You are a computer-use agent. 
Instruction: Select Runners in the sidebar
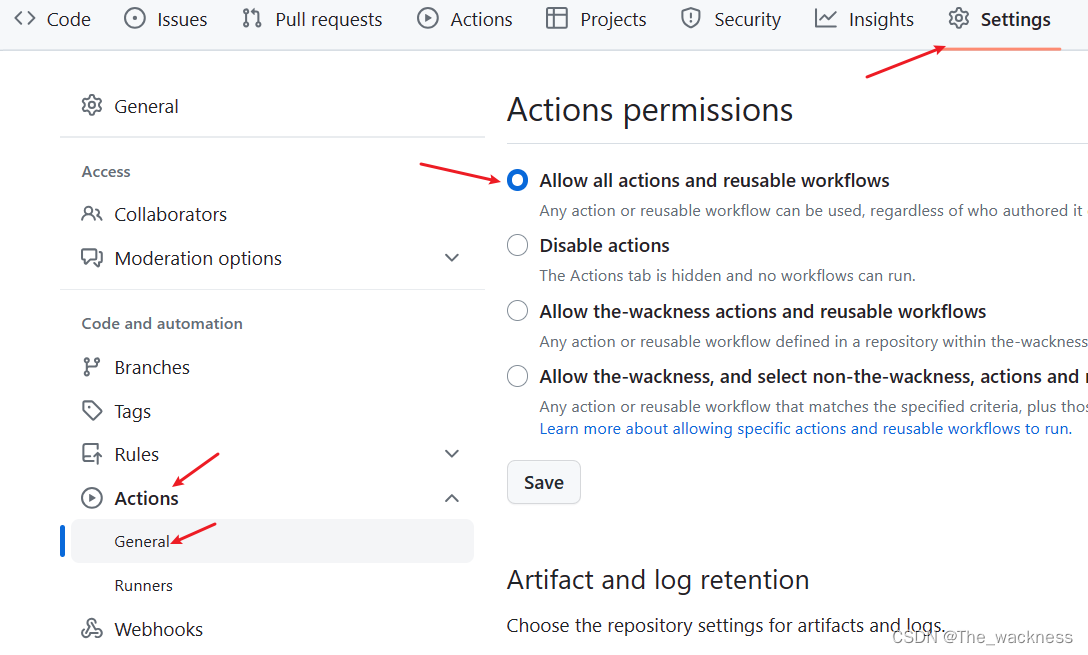(x=142, y=585)
